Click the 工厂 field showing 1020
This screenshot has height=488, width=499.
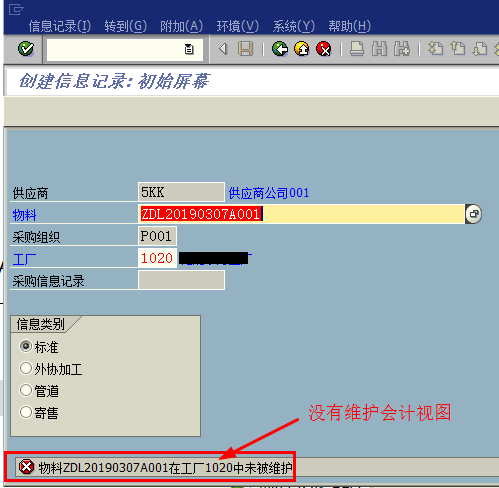(157, 258)
